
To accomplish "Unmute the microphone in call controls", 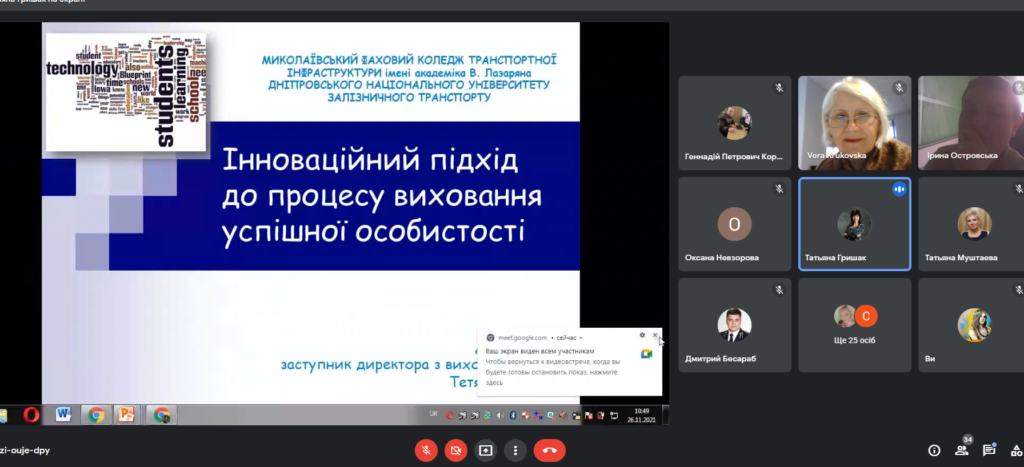I will tap(426, 450).
